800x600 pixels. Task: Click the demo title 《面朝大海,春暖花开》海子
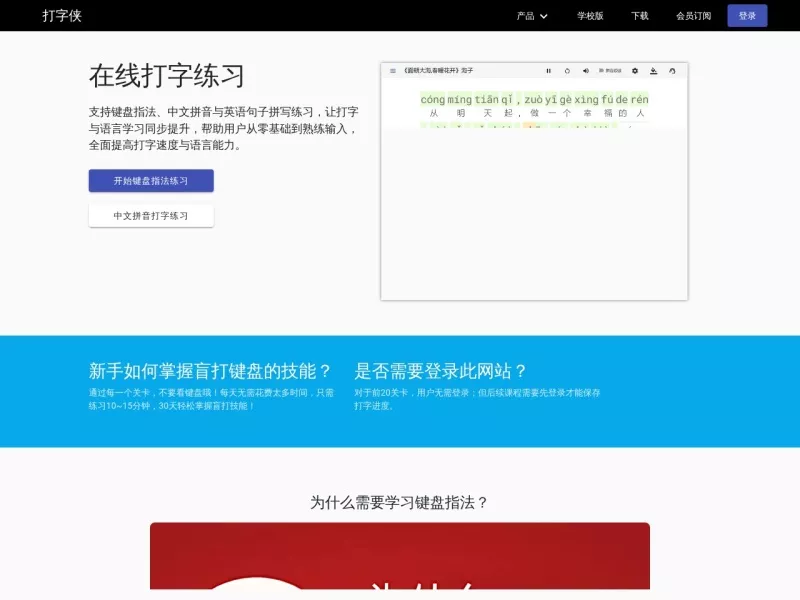[438, 71]
